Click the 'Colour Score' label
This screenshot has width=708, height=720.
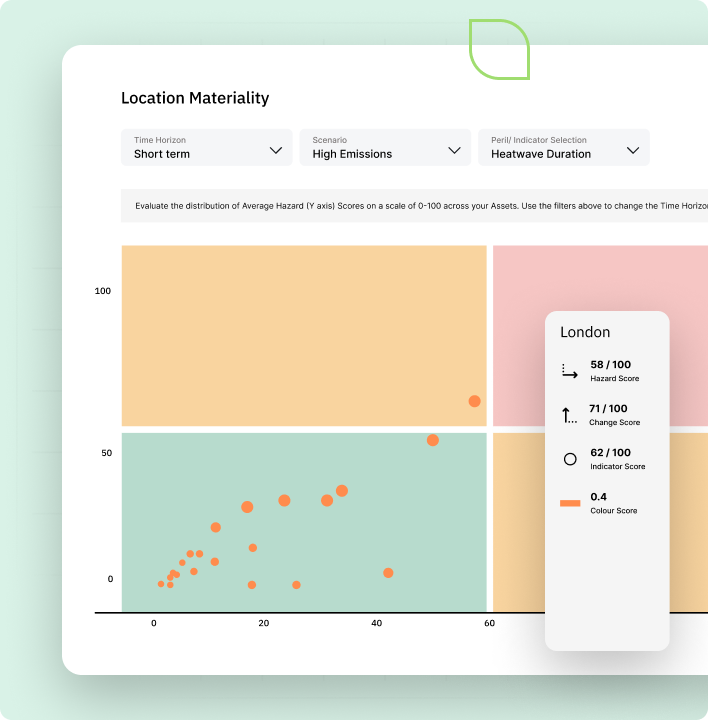pos(613,511)
